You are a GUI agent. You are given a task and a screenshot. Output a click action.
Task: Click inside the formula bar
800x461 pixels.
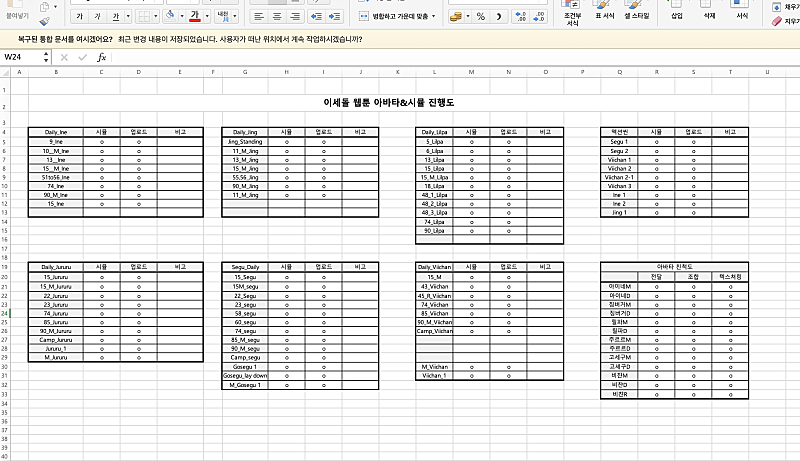tap(454, 57)
